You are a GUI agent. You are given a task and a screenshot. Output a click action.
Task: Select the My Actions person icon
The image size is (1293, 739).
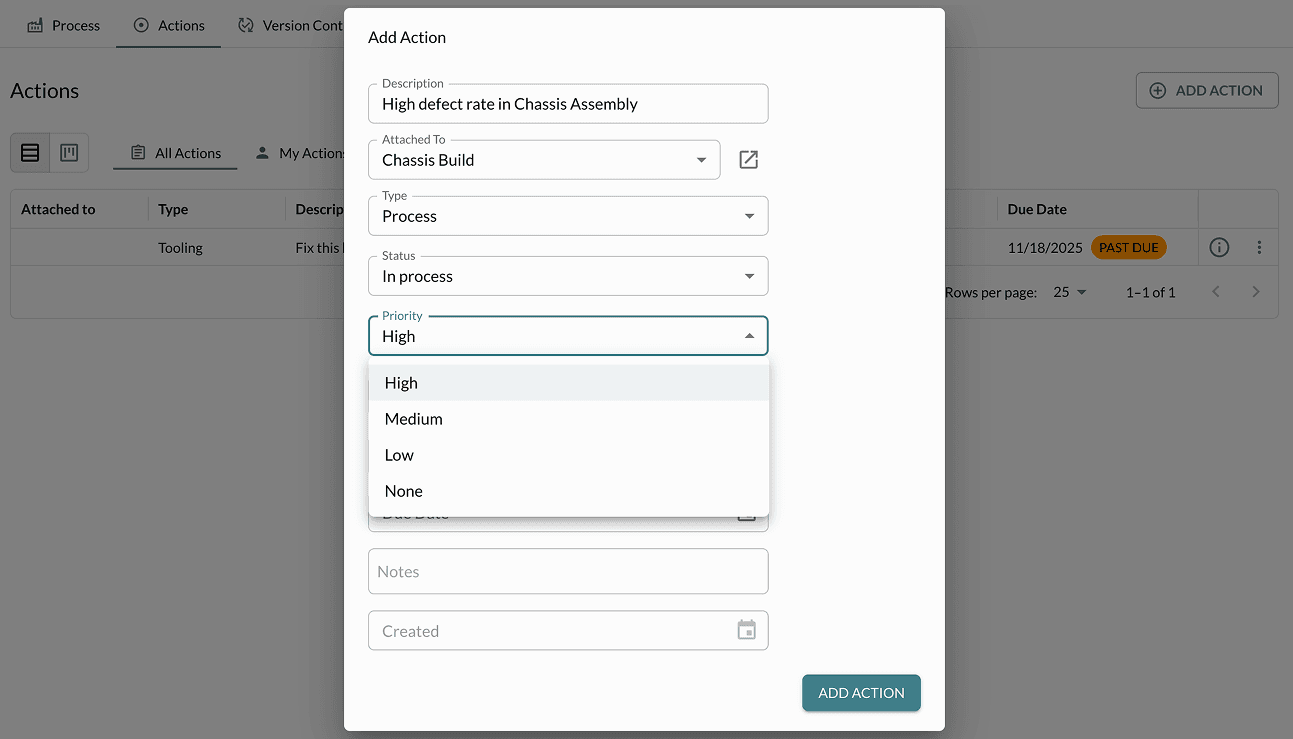click(x=262, y=152)
